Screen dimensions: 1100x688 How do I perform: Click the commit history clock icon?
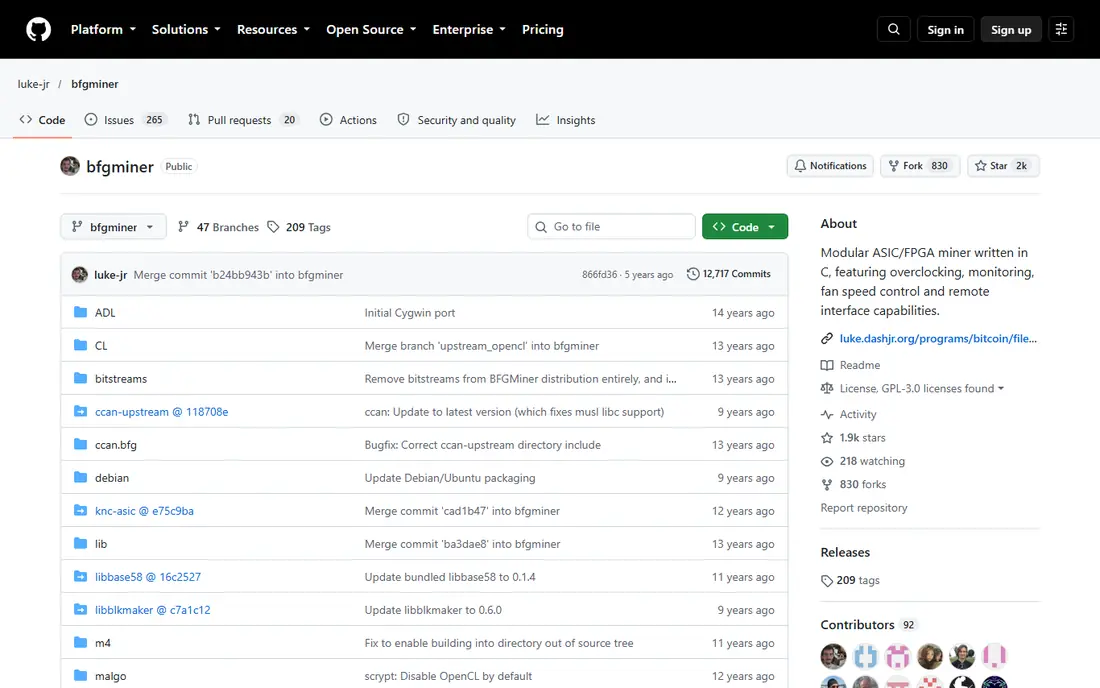pos(692,274)
